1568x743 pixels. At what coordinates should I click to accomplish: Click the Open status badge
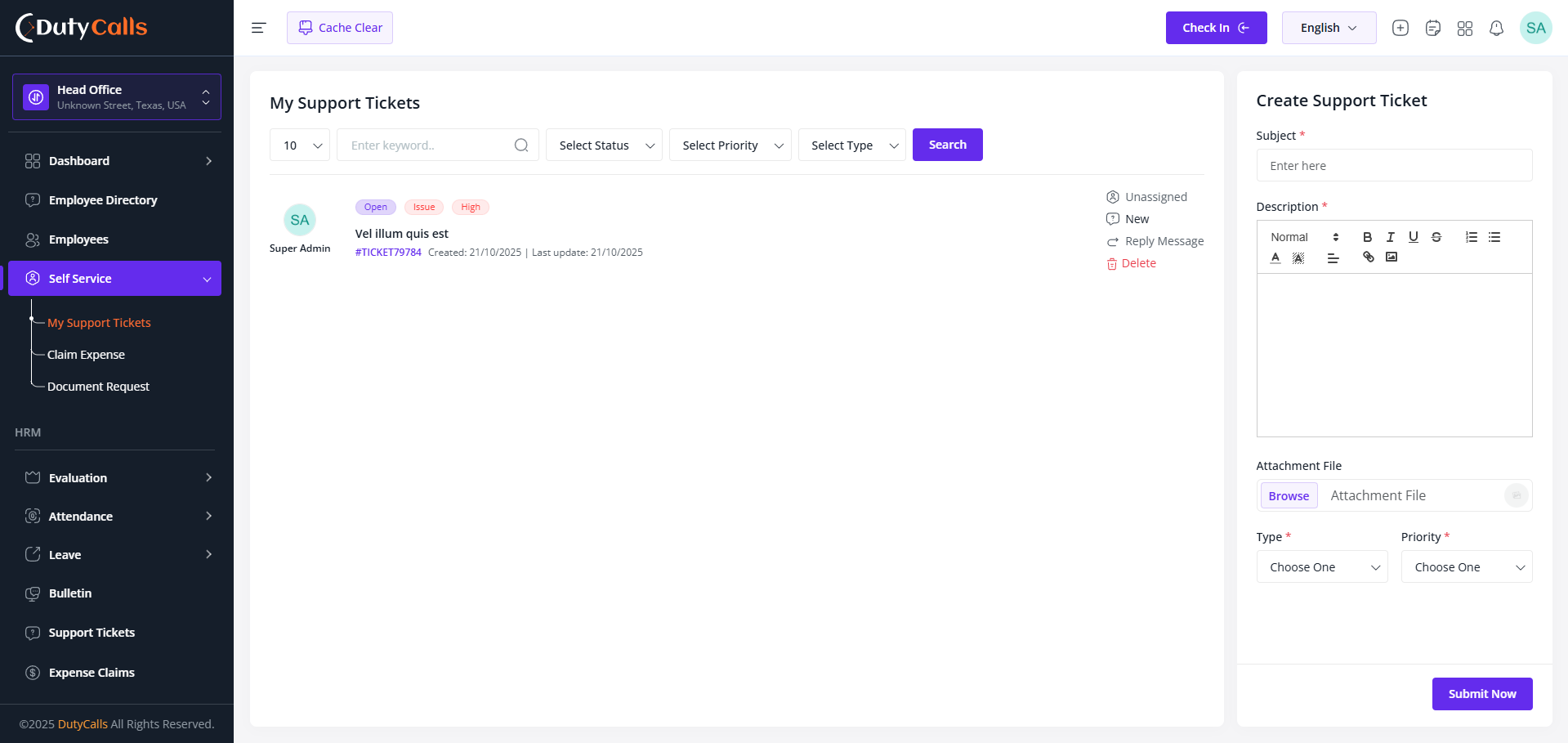(x=376, y=208)
